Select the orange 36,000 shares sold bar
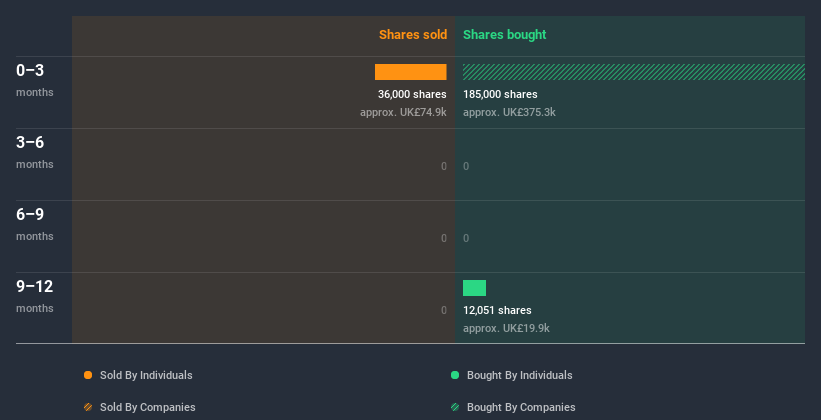This screenshot has width=821, height=420. point(410,72)
